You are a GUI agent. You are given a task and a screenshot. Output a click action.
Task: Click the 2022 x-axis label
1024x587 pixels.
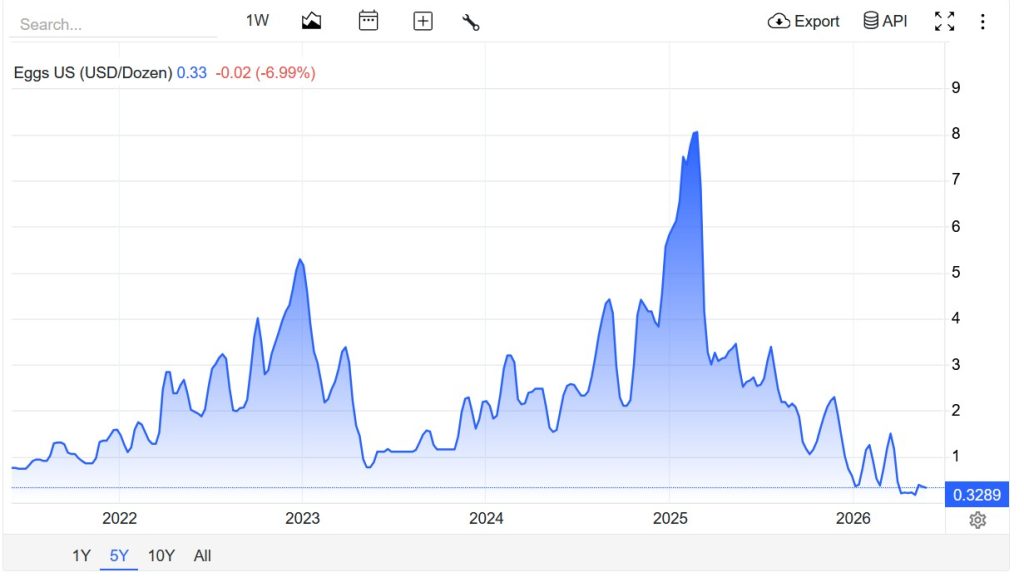pos(120,518)
